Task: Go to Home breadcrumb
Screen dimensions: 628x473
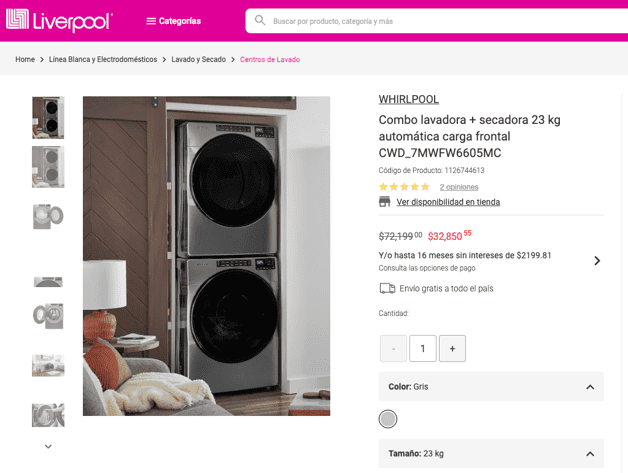Action: (25, 60)
